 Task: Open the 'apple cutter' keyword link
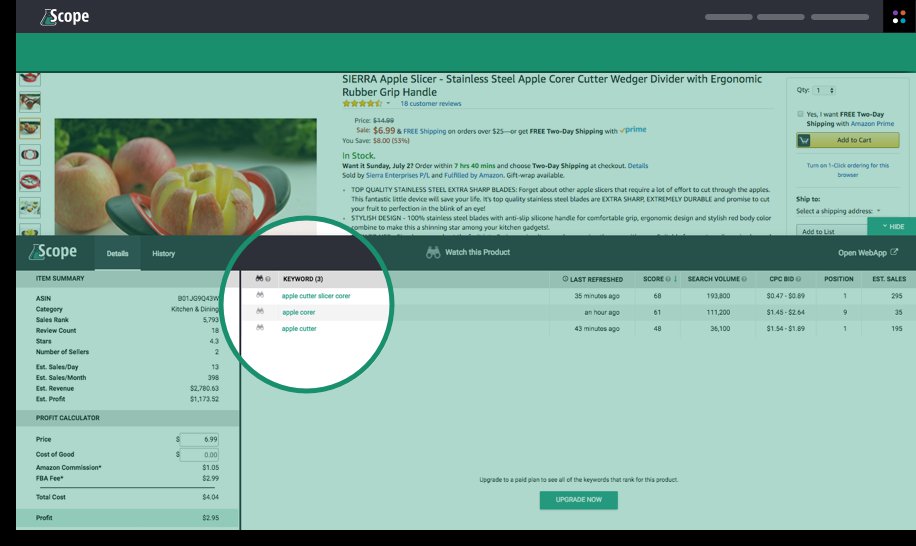[x=299, y=329]
